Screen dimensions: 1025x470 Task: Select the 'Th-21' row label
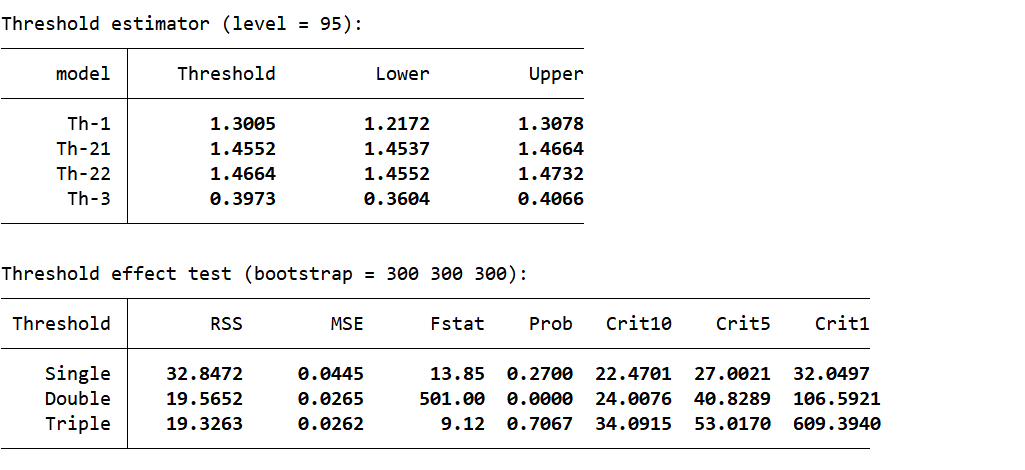[83, 148]
